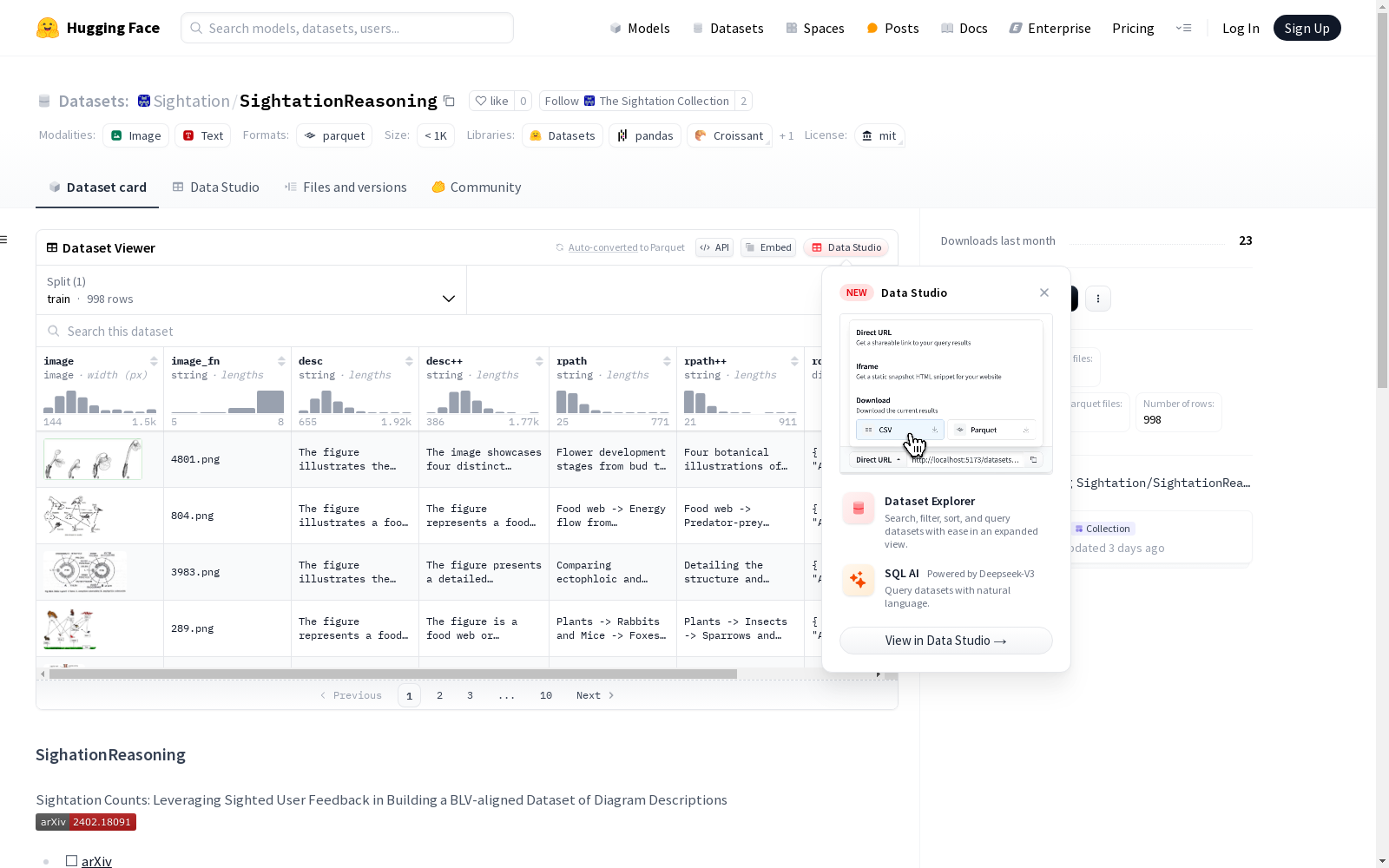Go to Spaces
1389x868 pixels.
click(x=815, y=28)
